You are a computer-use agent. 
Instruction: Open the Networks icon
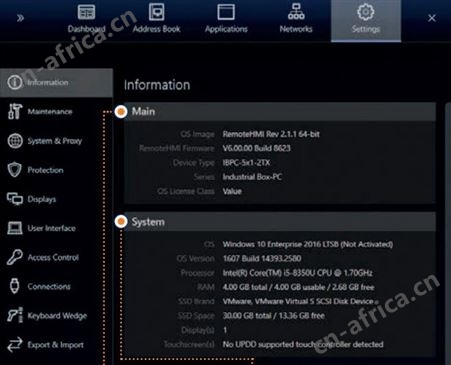pos(296,11)
